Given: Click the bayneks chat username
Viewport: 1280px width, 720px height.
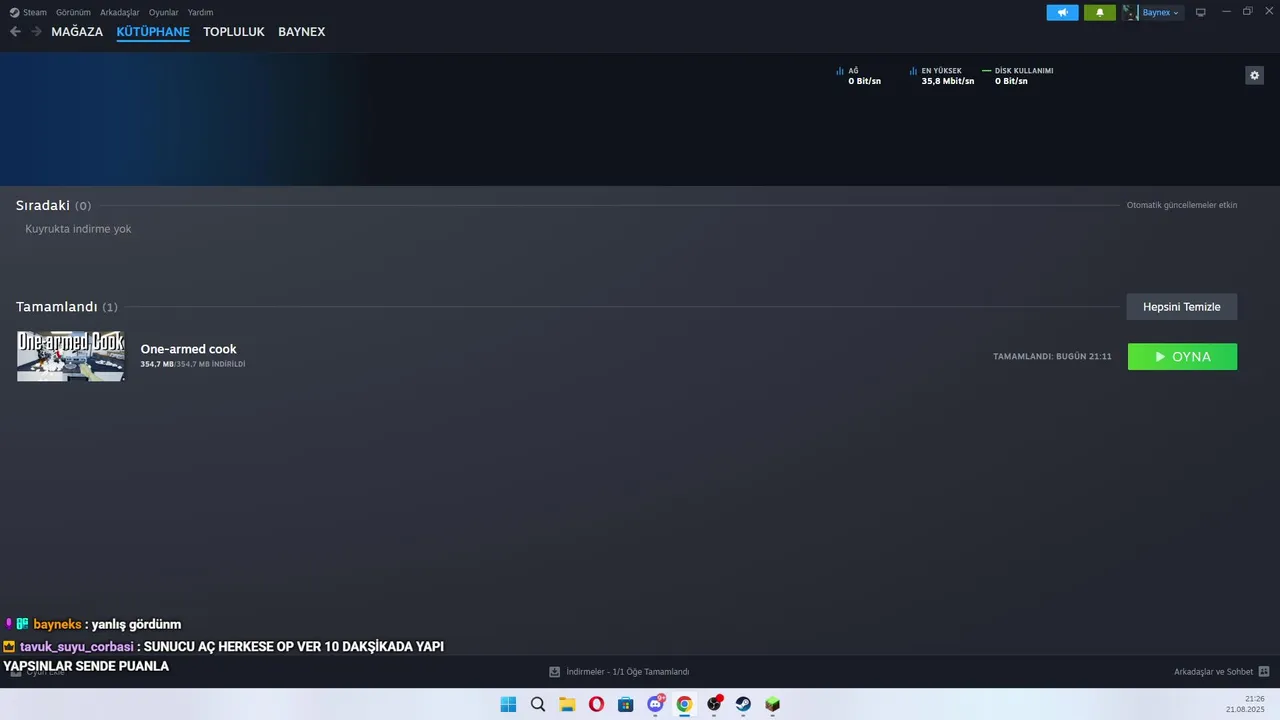Looking at the screenshot, I should click(57, 624).
